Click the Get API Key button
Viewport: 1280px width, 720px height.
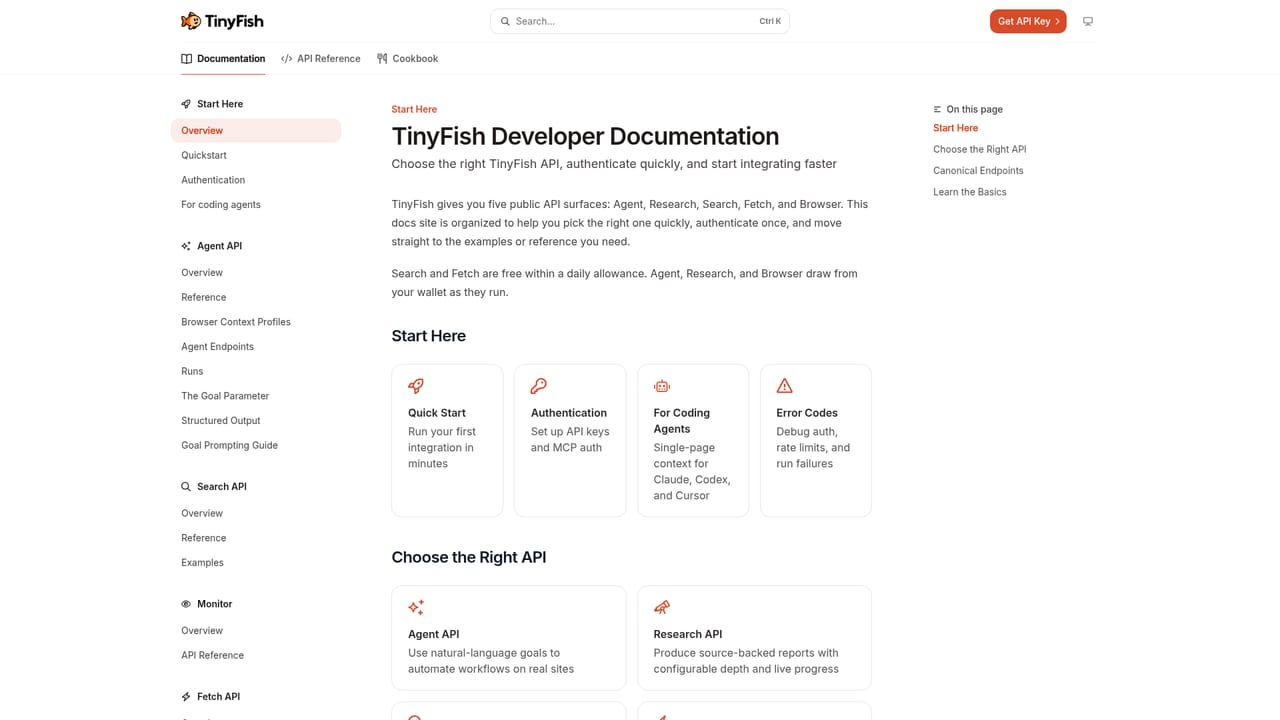(1028, 21)
